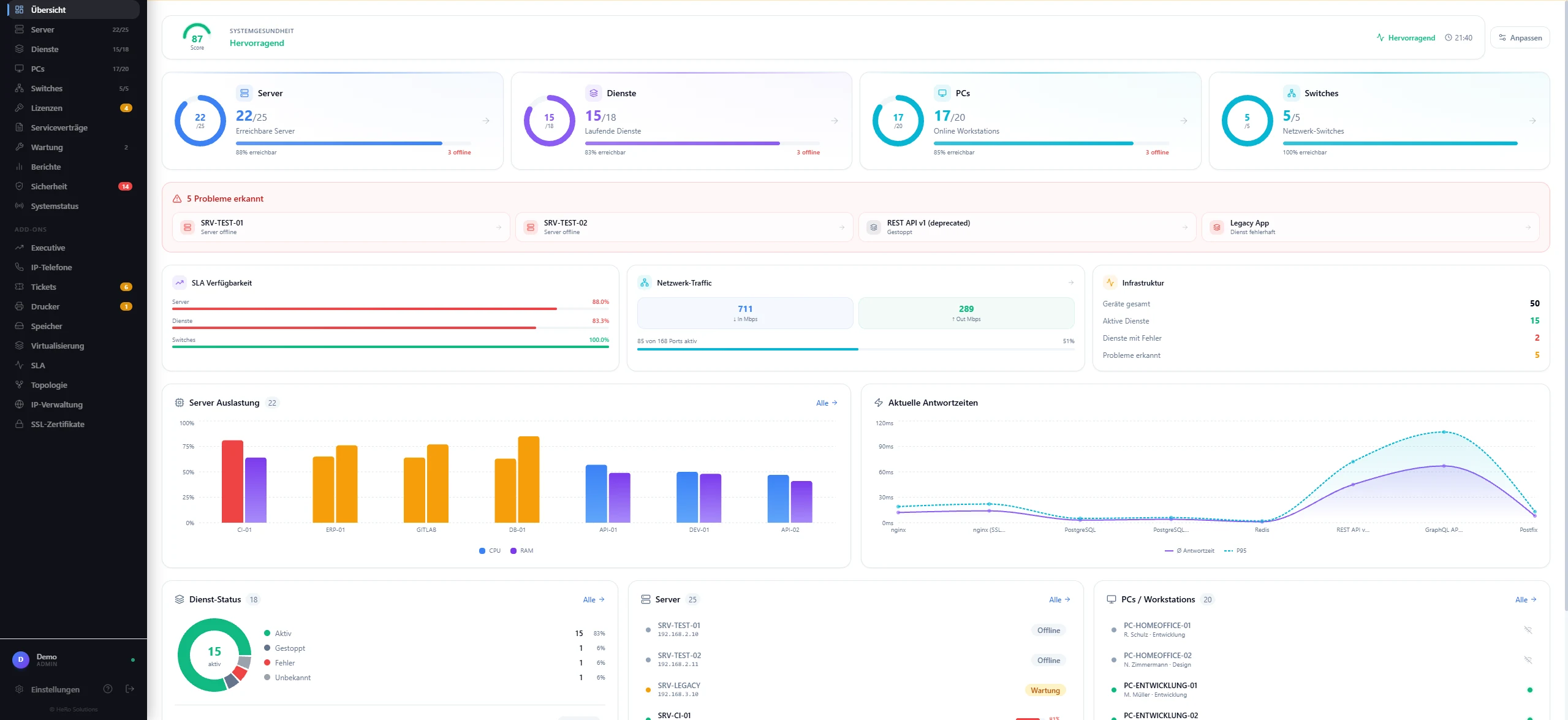Click the help question mark icon
Viewport: 1568px width, 720px height.
pos(108,689)
